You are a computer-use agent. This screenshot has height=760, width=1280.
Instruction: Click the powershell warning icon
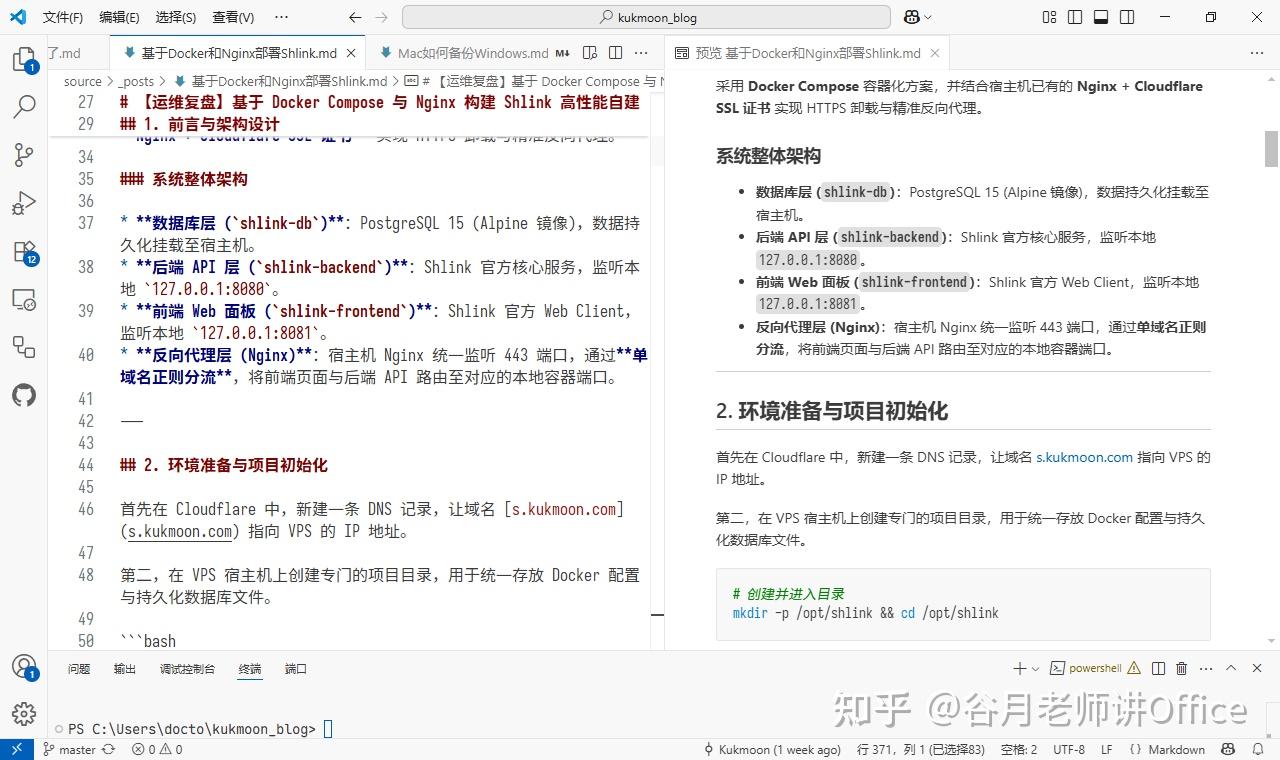click(1134, 668)
